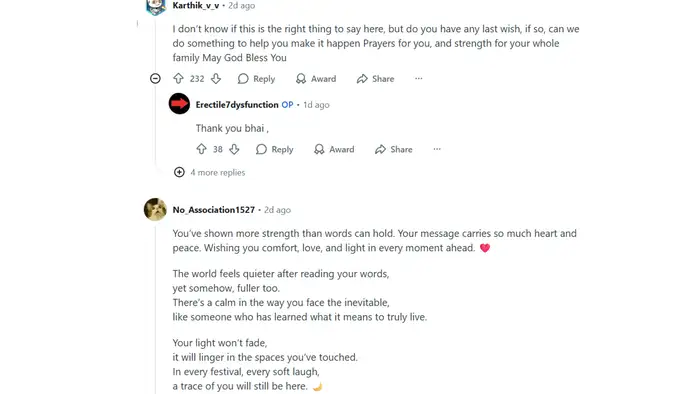The image size is (700, 394).
Task: Open more options on OP's reply
Action: (x=437, y=149)
